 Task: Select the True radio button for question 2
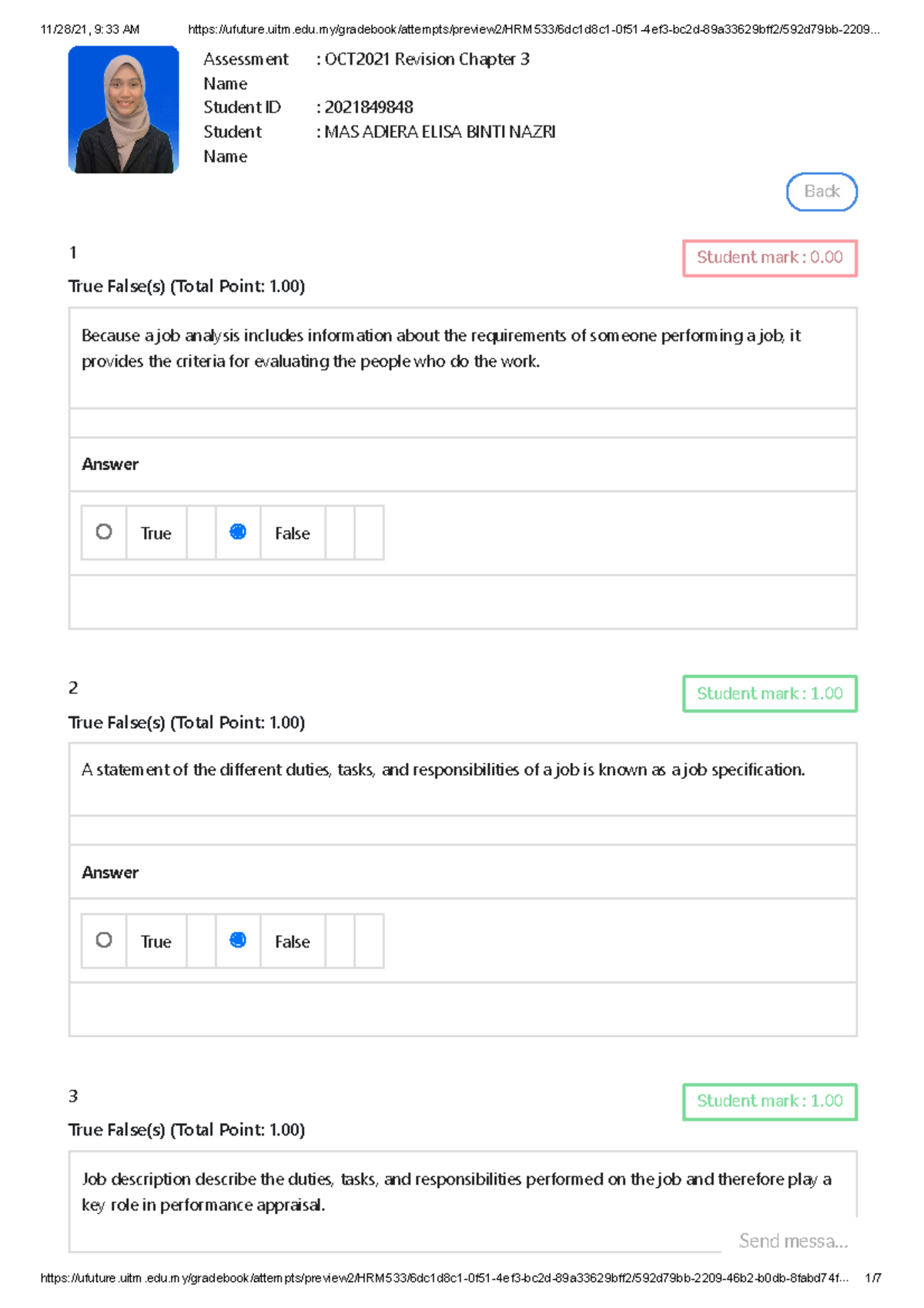point(105,940)
